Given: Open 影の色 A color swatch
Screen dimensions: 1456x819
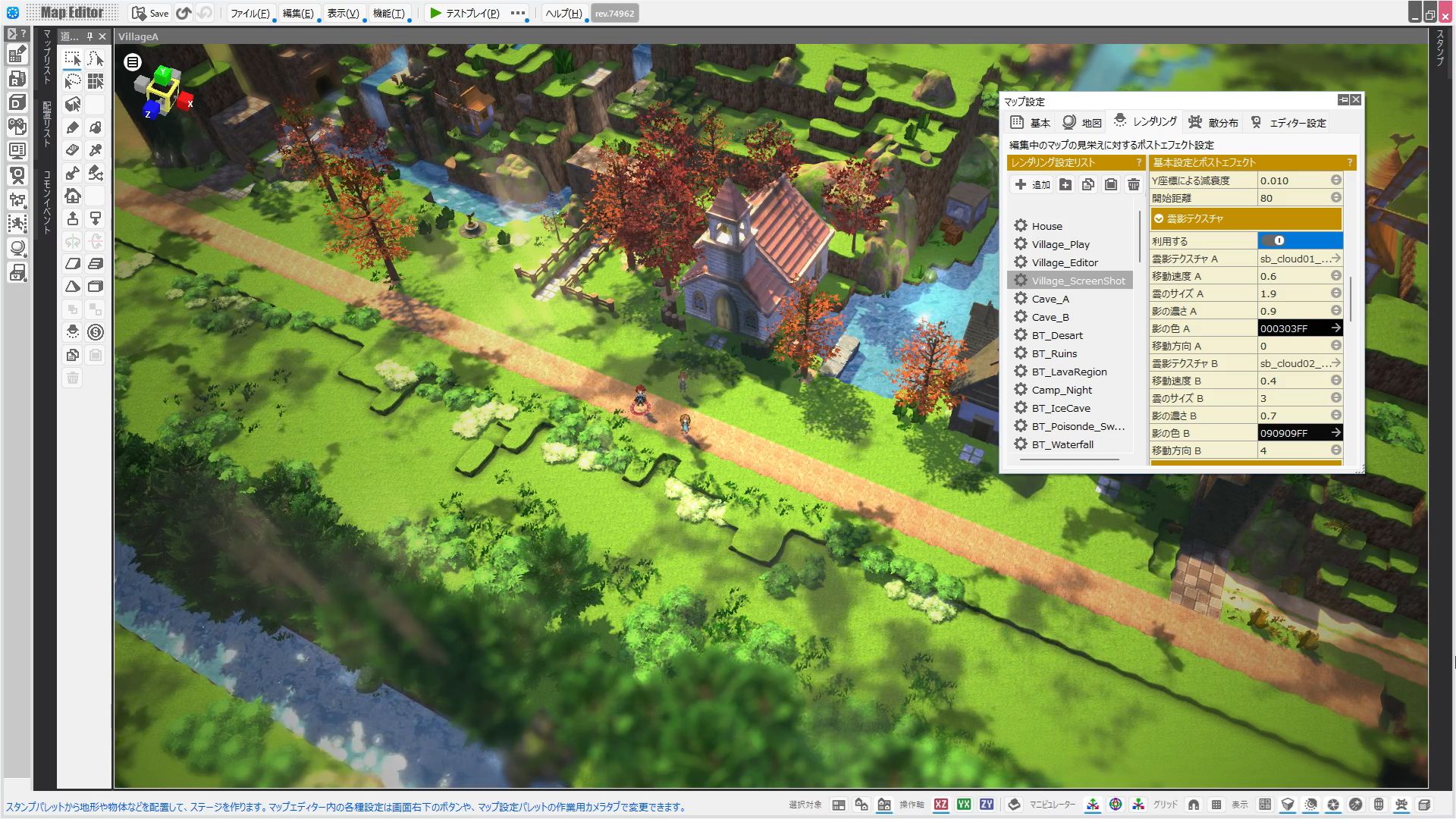Looking at the screenshot, I should pyautogui.click(x=1300, y=328).
